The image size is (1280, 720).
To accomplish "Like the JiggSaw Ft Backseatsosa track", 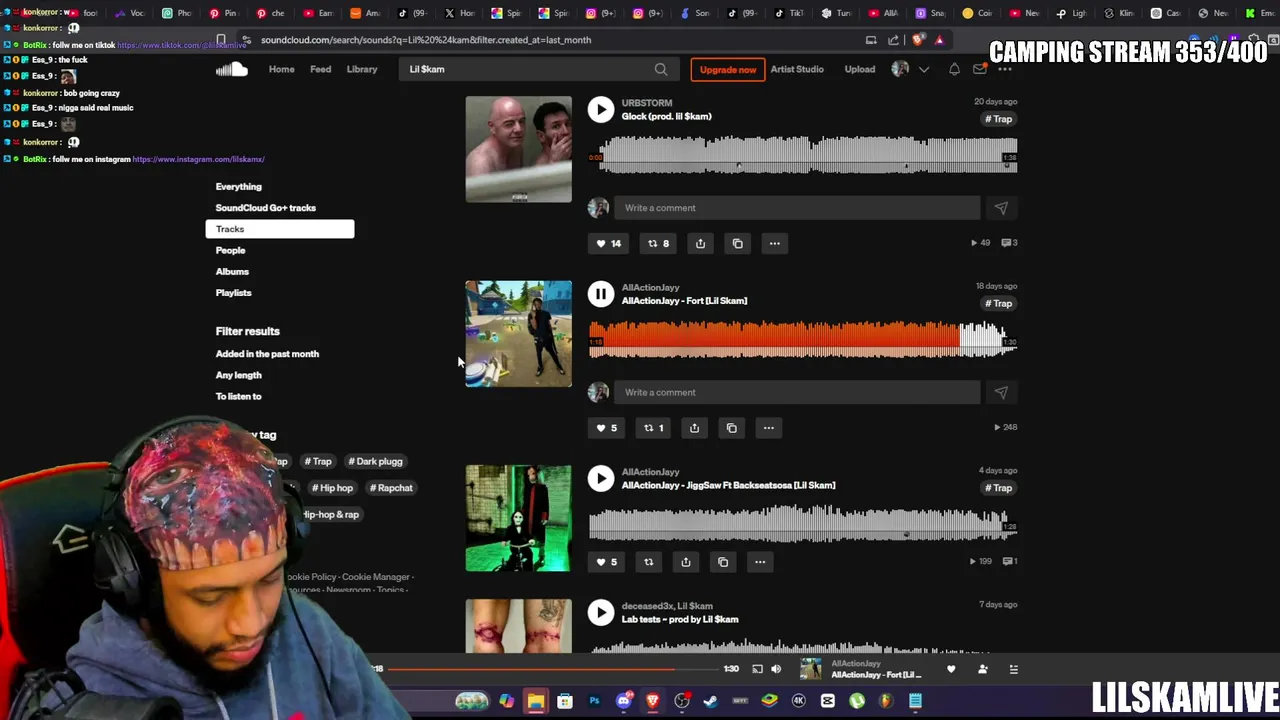I will (607, 562).
